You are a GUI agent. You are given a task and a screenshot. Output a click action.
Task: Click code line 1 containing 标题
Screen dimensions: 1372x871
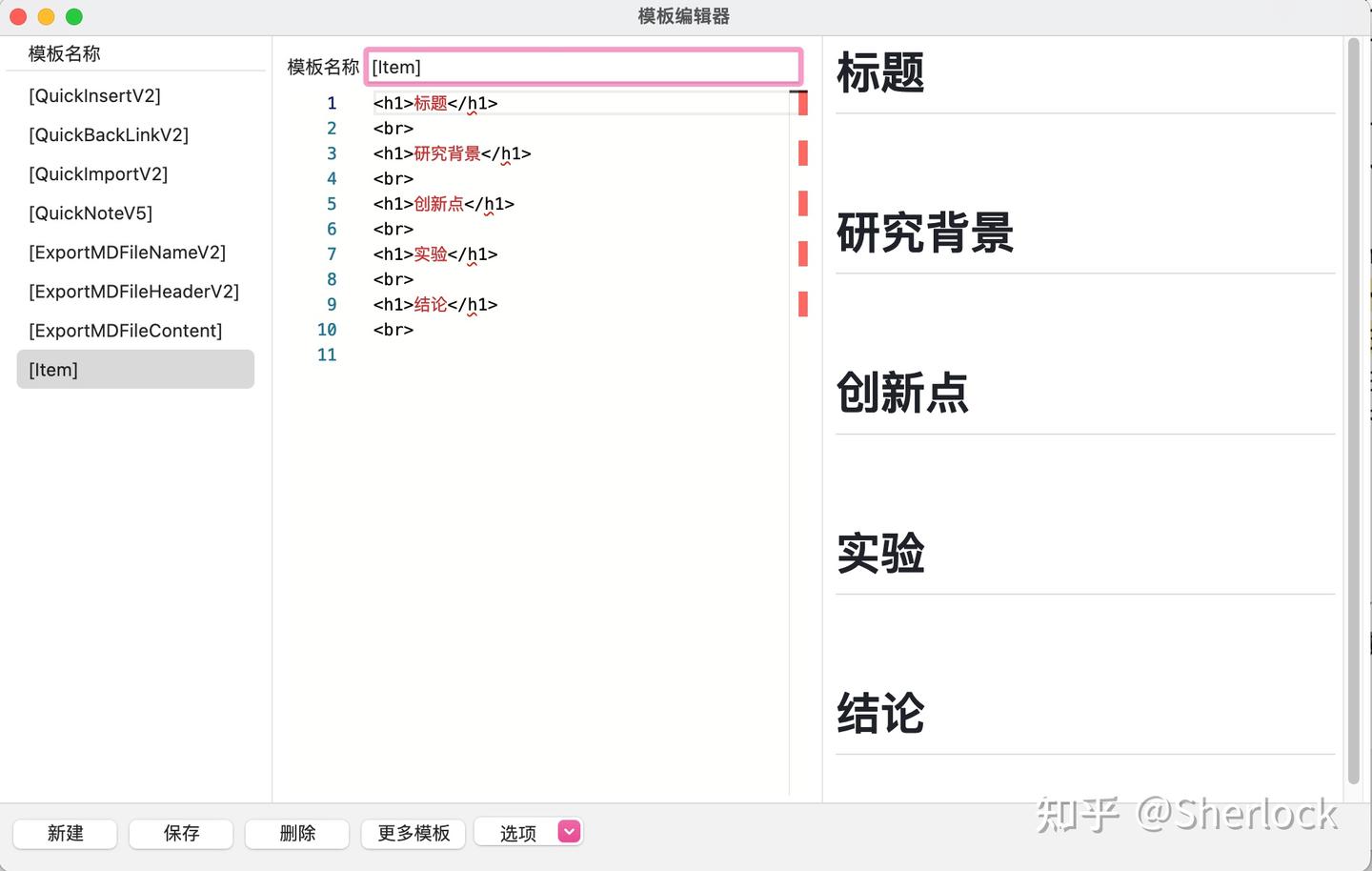tap(435, 103)
